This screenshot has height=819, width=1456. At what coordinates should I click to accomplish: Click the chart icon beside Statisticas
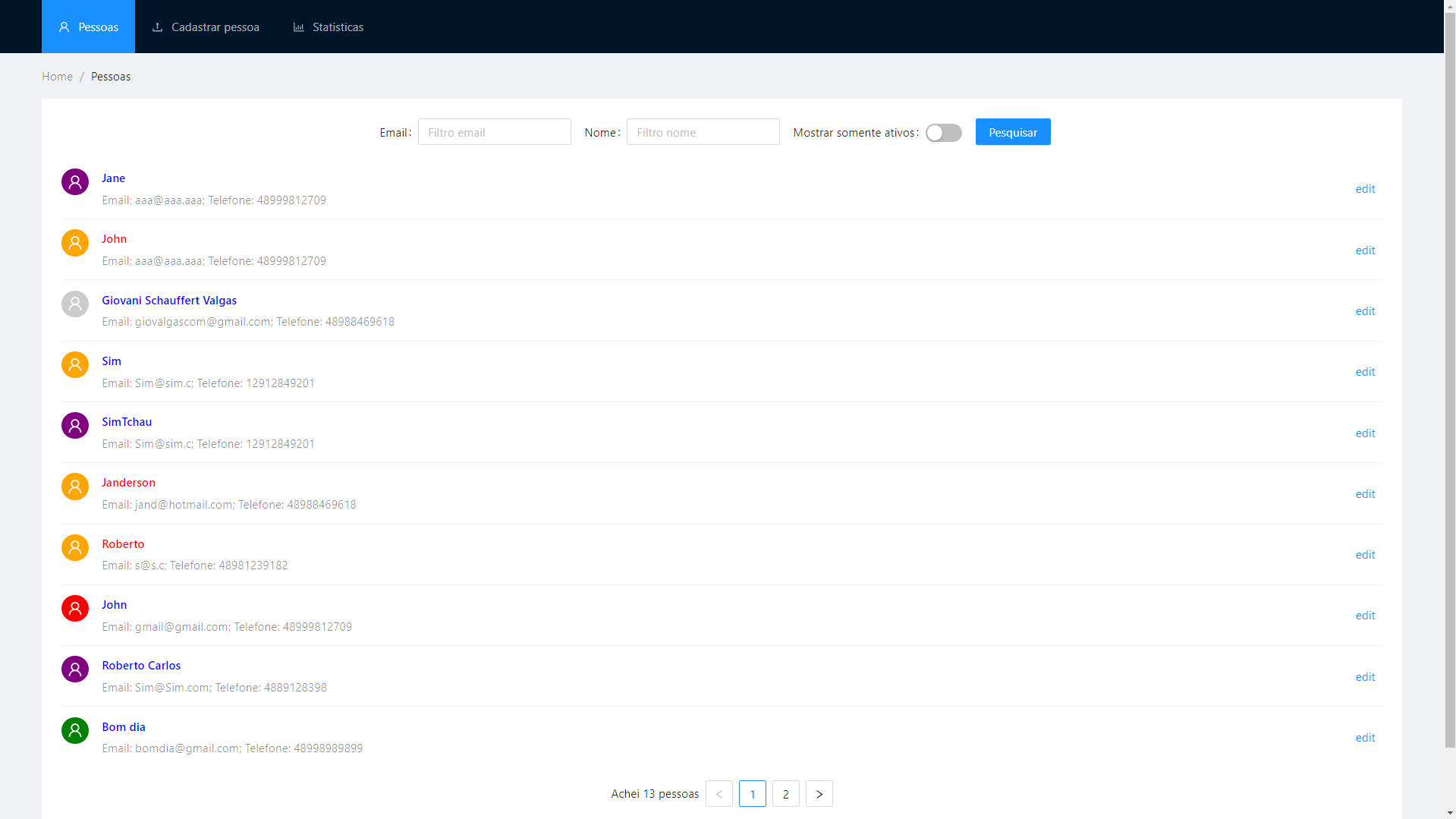tap(299, 27)
